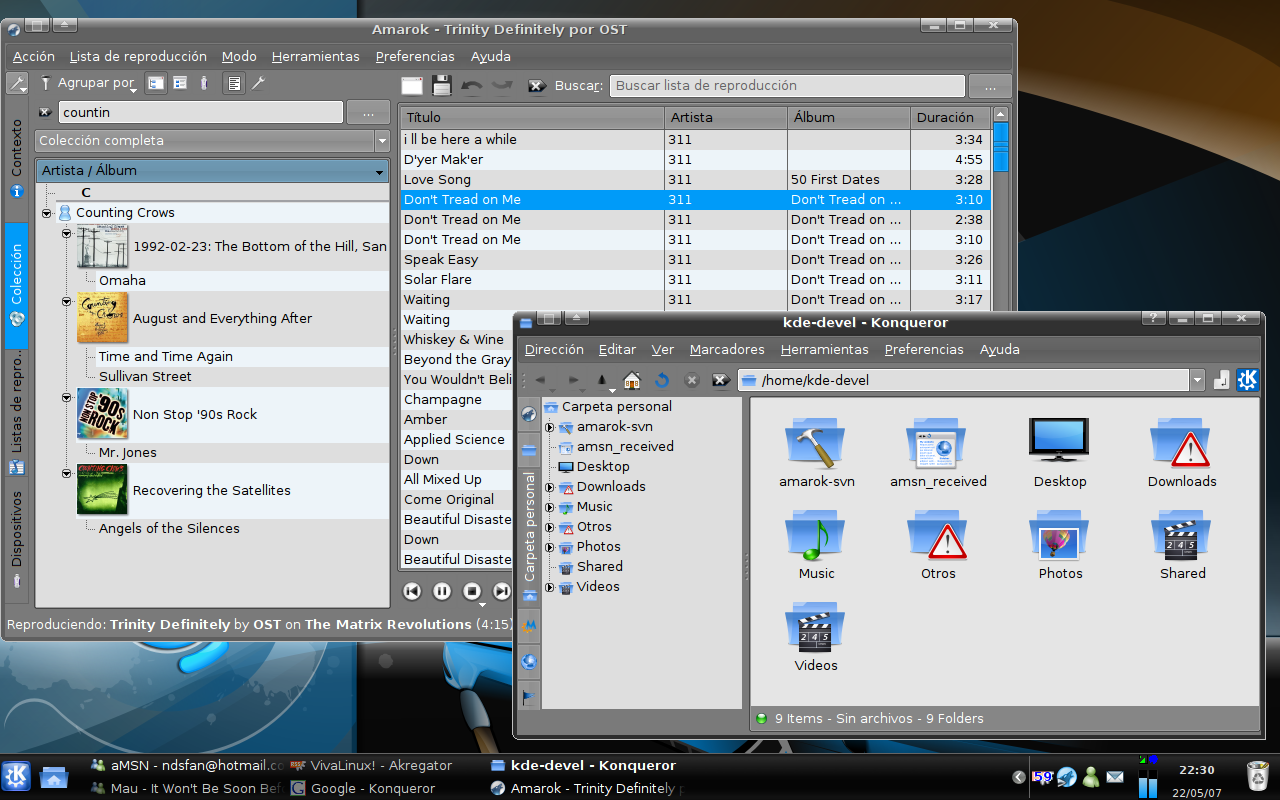Go back in Konqueror
The width and height of the screenshot is (1280, 800).
(541, 380)
